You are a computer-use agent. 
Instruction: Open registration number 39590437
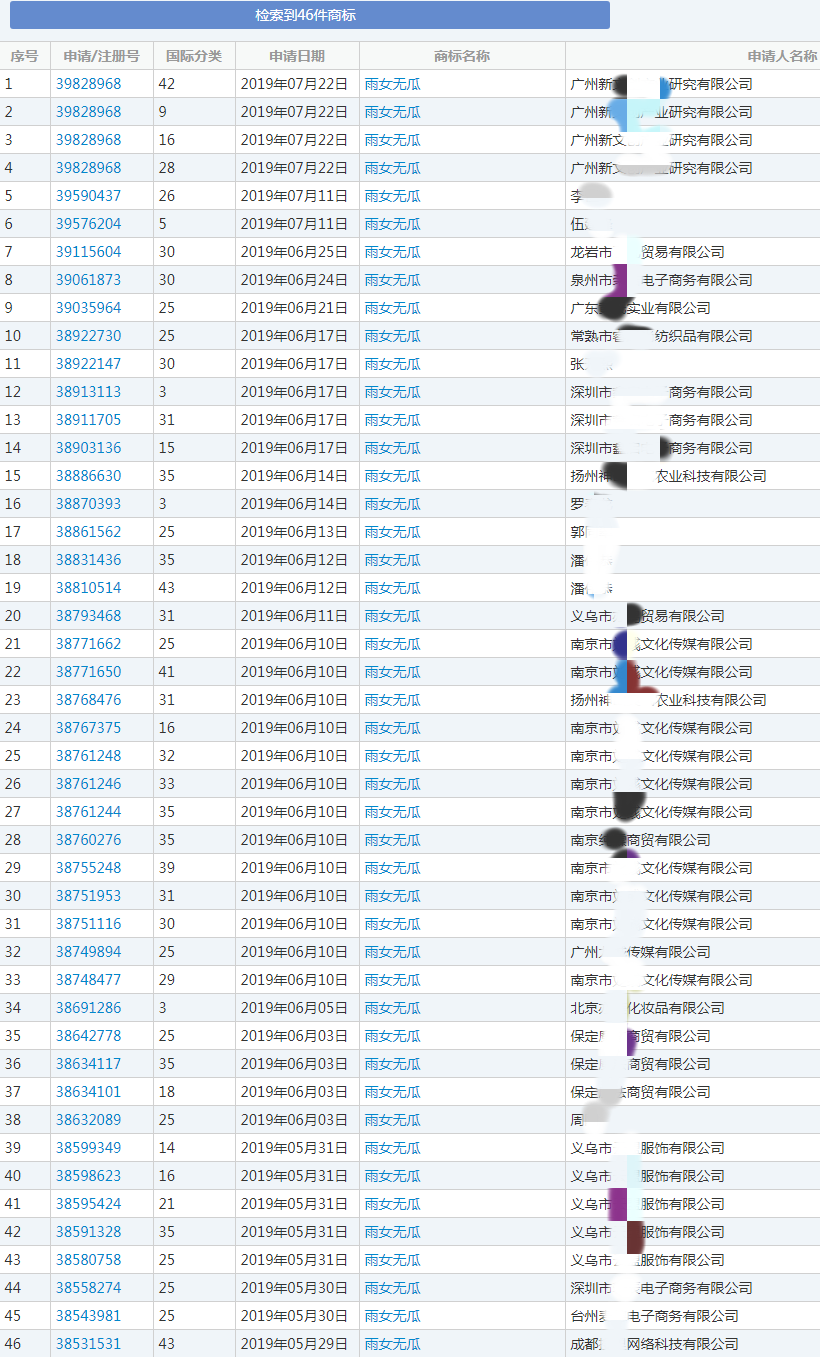(88, 196)
